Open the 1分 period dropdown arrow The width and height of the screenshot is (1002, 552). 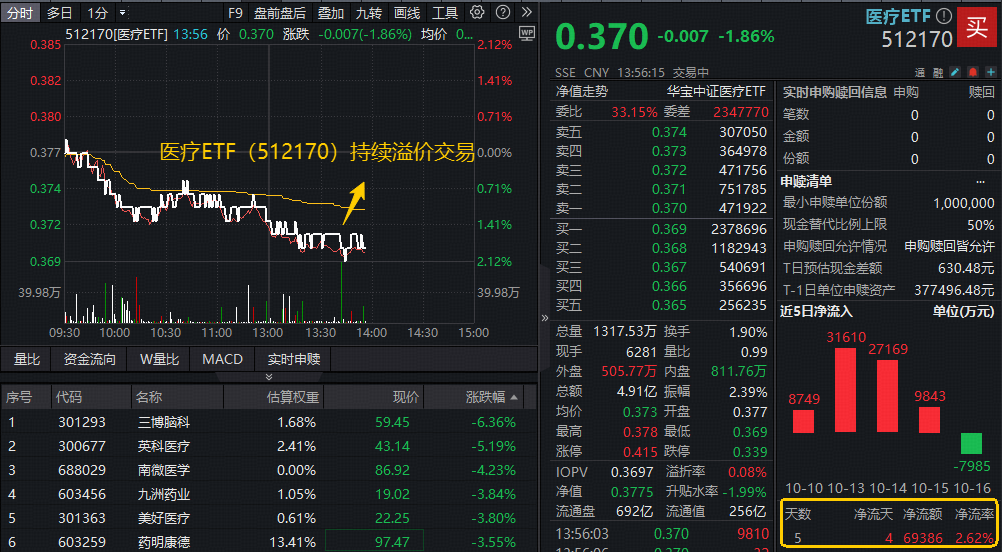click(122, 13)
